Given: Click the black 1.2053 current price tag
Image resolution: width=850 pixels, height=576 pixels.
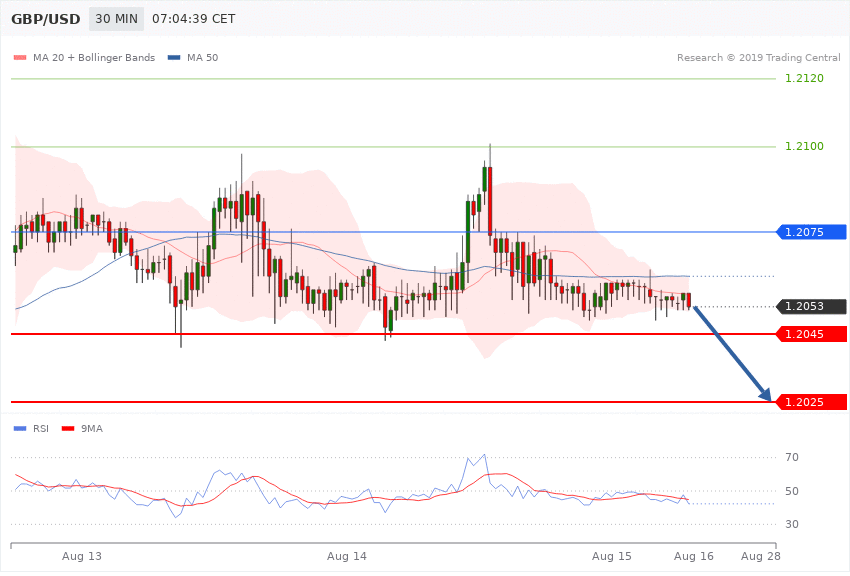Looking at the screenshot, I should [x=812, y=306].
